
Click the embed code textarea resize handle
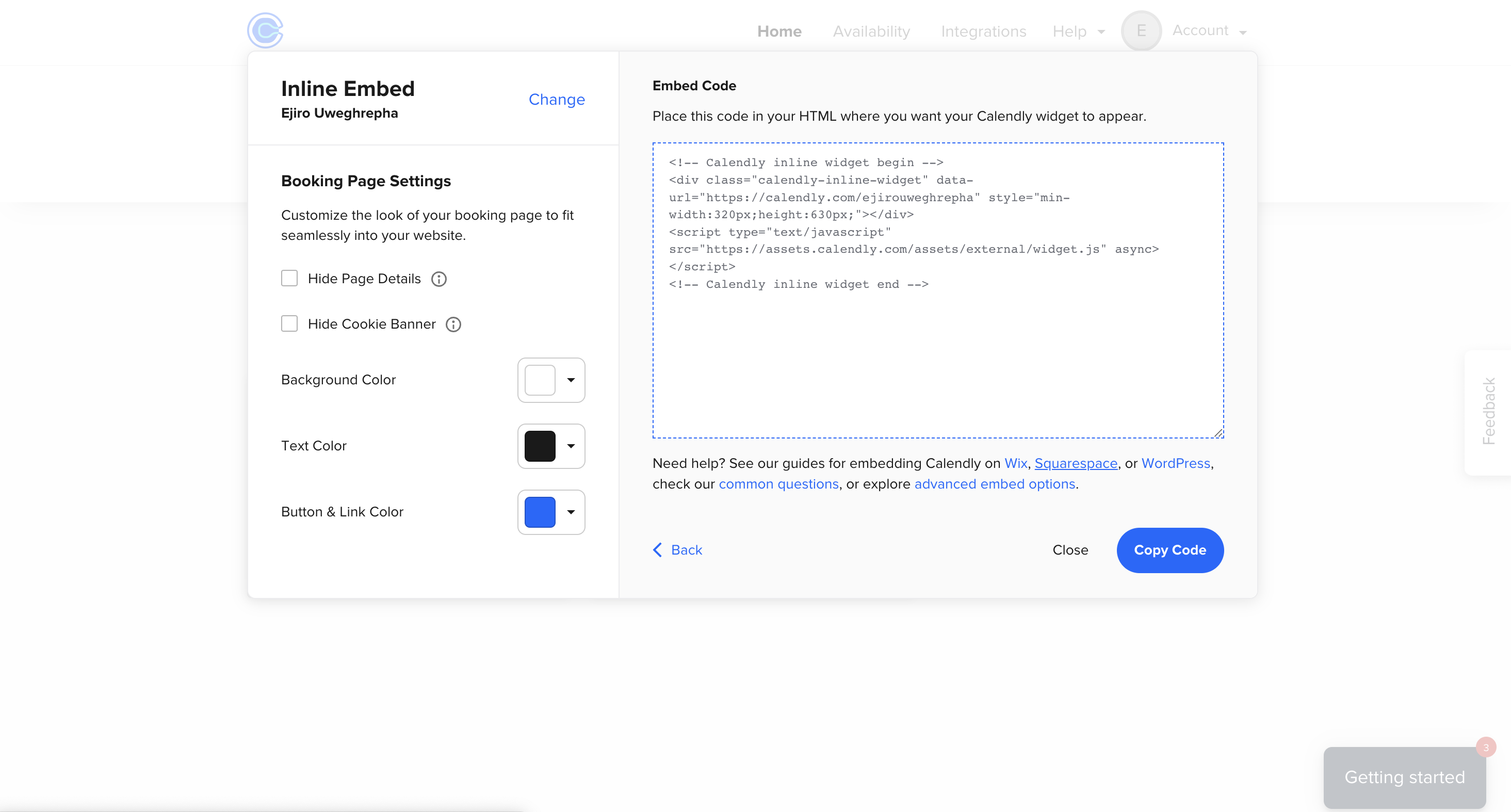point(1218,433)
